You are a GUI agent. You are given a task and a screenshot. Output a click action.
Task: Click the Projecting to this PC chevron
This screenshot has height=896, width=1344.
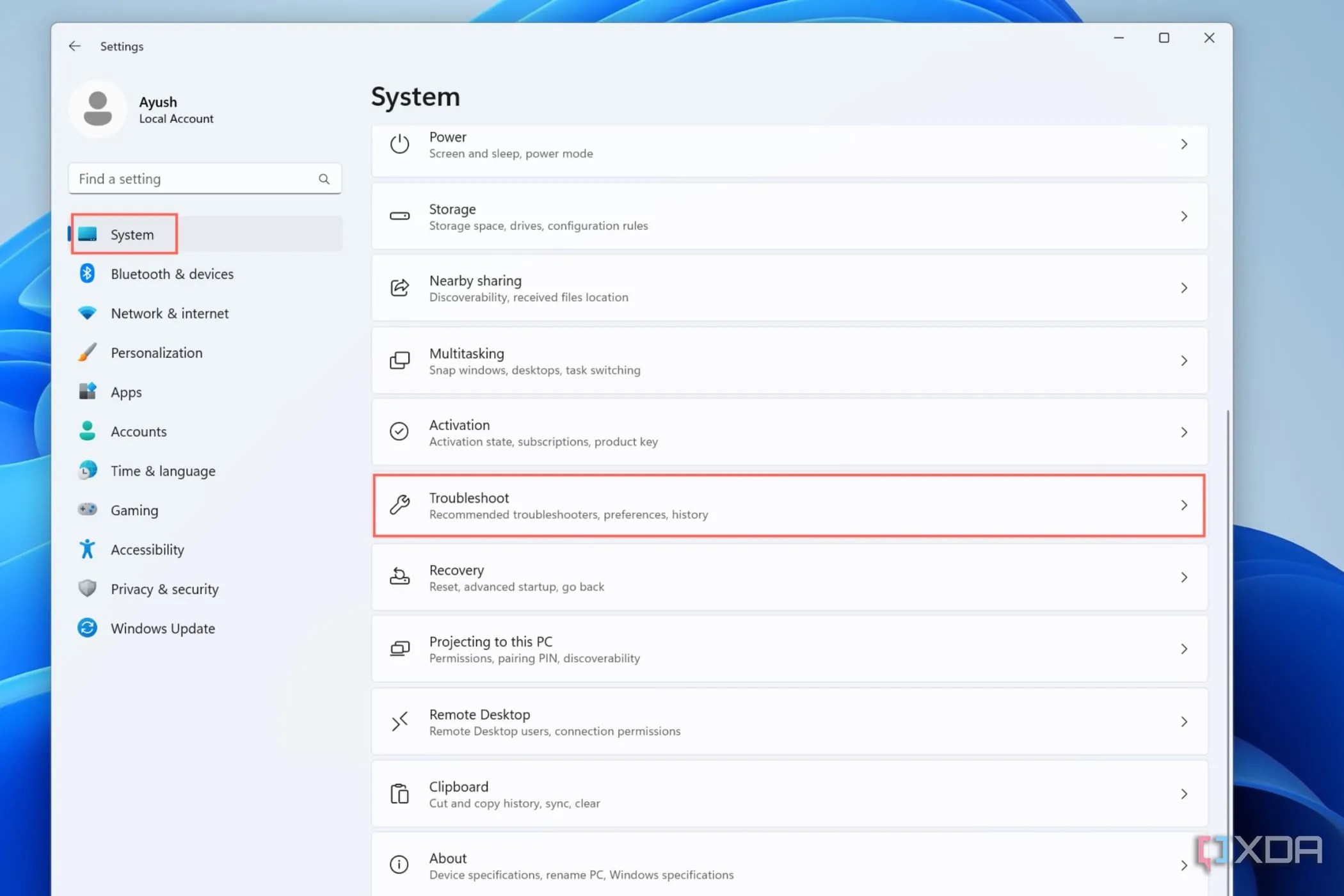(x=1184, y=649)
